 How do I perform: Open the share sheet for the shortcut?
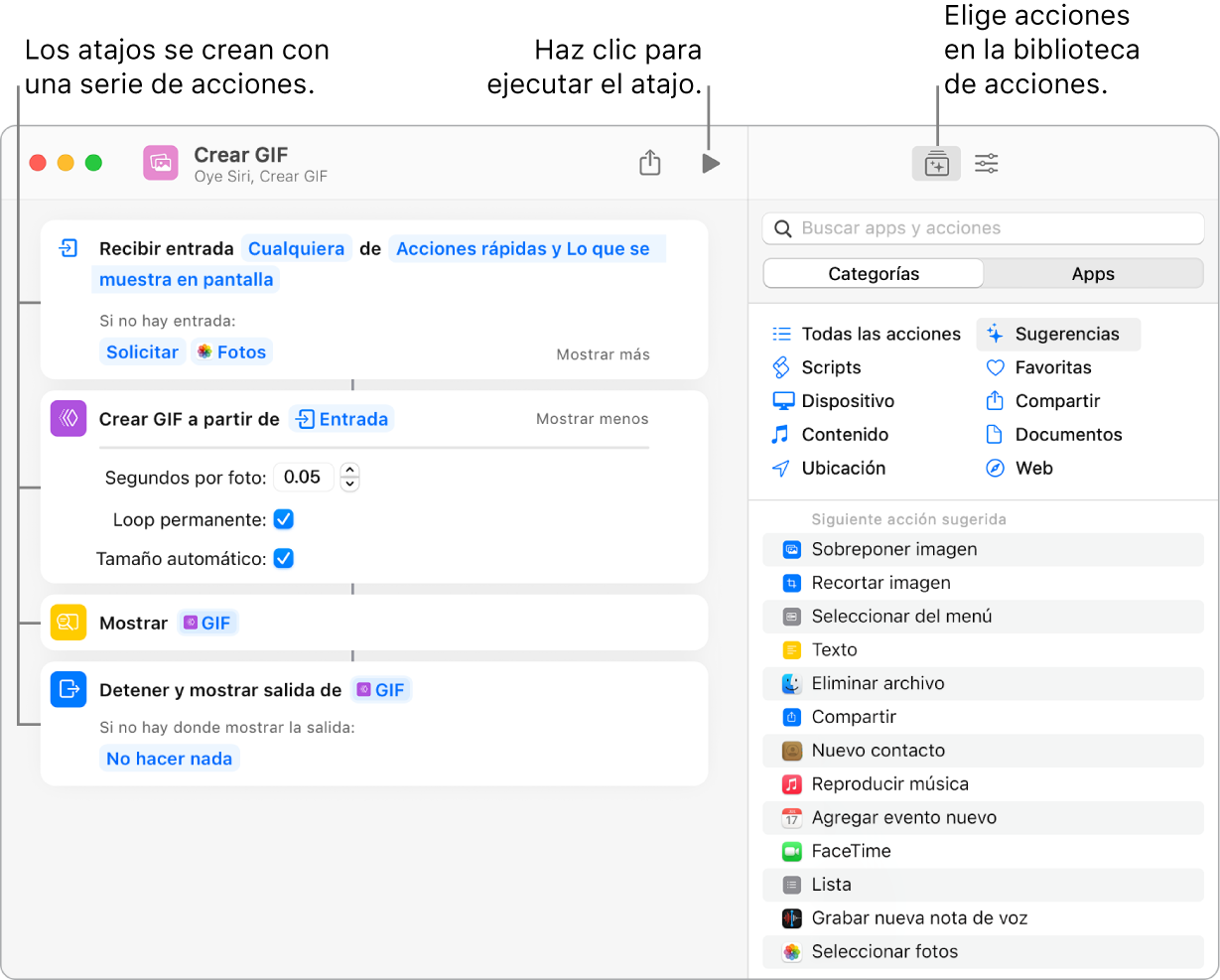pyautogui.click(x=650, y=163)
